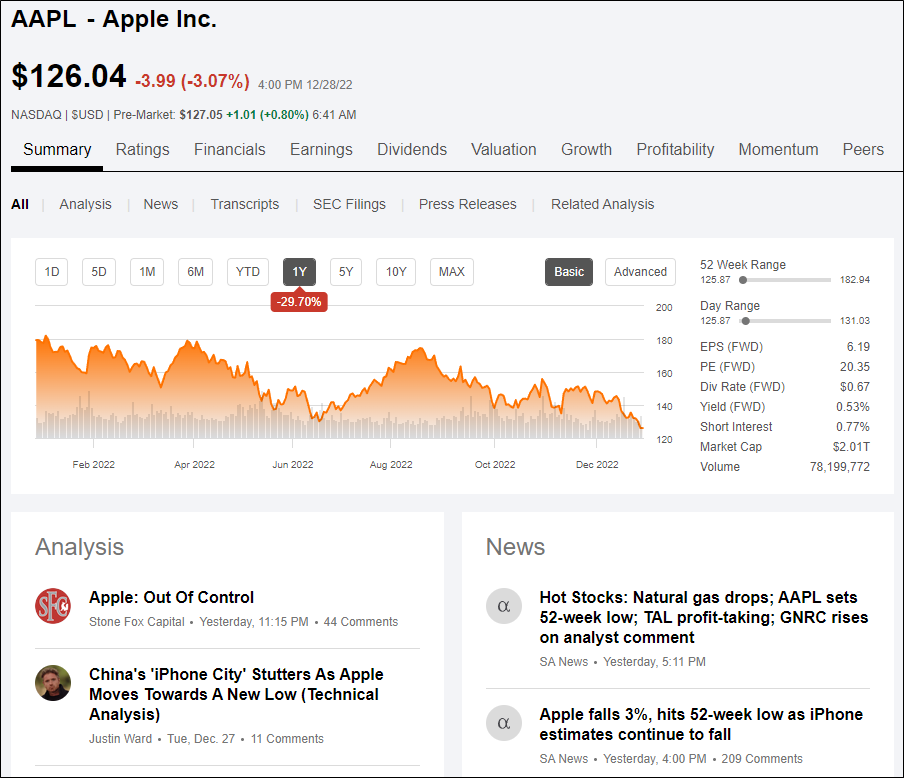This screenshot has height=778, width=904.
Task: Click the AAPL - Apple Inc. title
Action: (x=114, y=19)
